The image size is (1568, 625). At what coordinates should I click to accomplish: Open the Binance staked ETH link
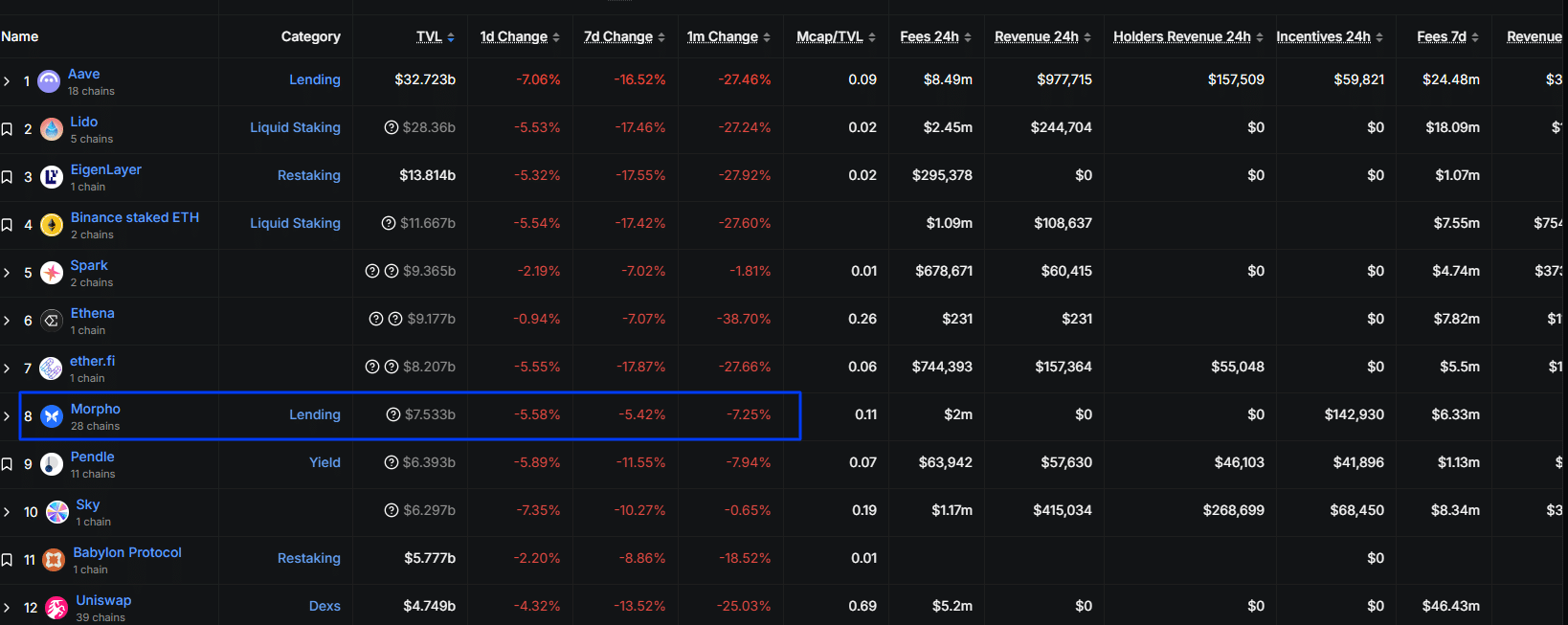[135, 217]
